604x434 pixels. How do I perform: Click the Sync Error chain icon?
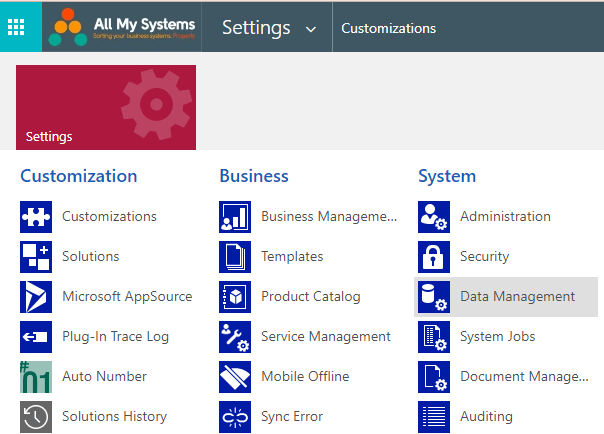pos(235,417)
